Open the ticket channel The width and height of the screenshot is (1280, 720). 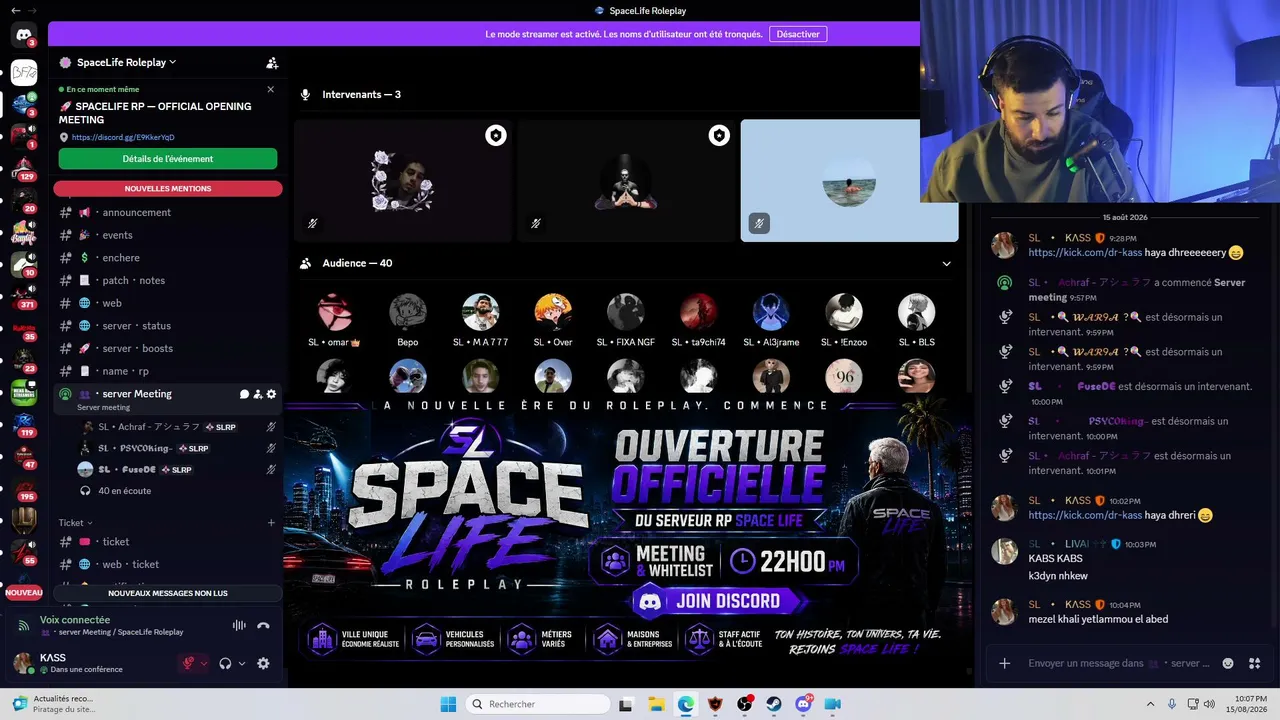tap(168, 542)
